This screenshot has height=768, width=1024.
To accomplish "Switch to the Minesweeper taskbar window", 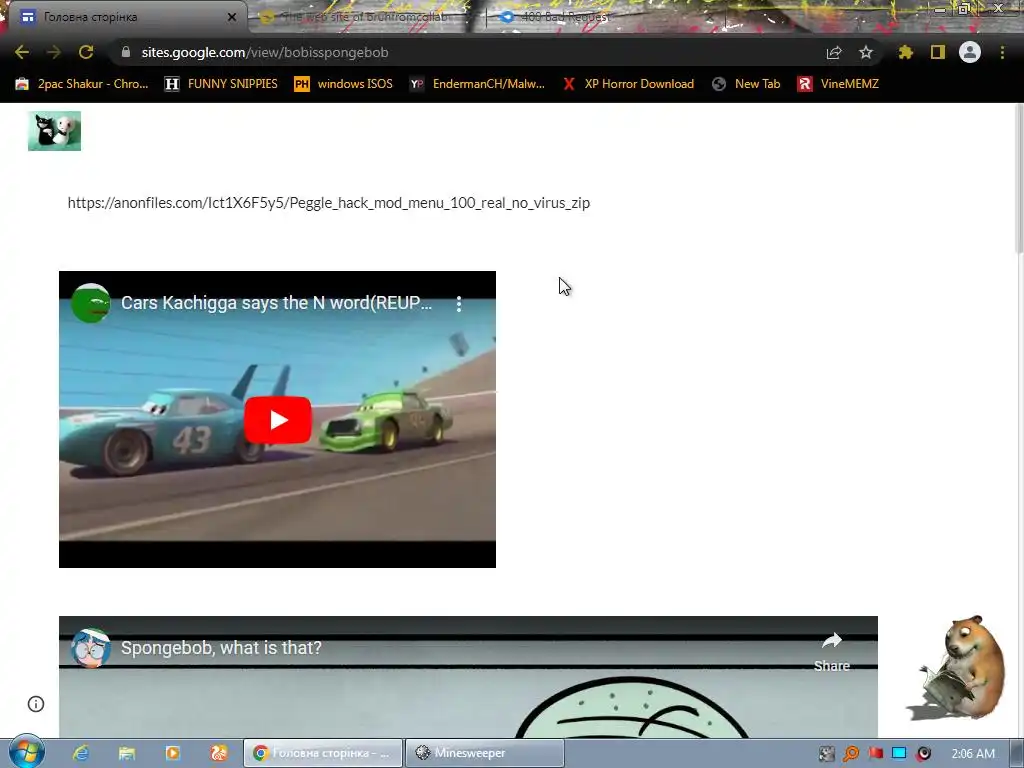I will click(485, 753).
